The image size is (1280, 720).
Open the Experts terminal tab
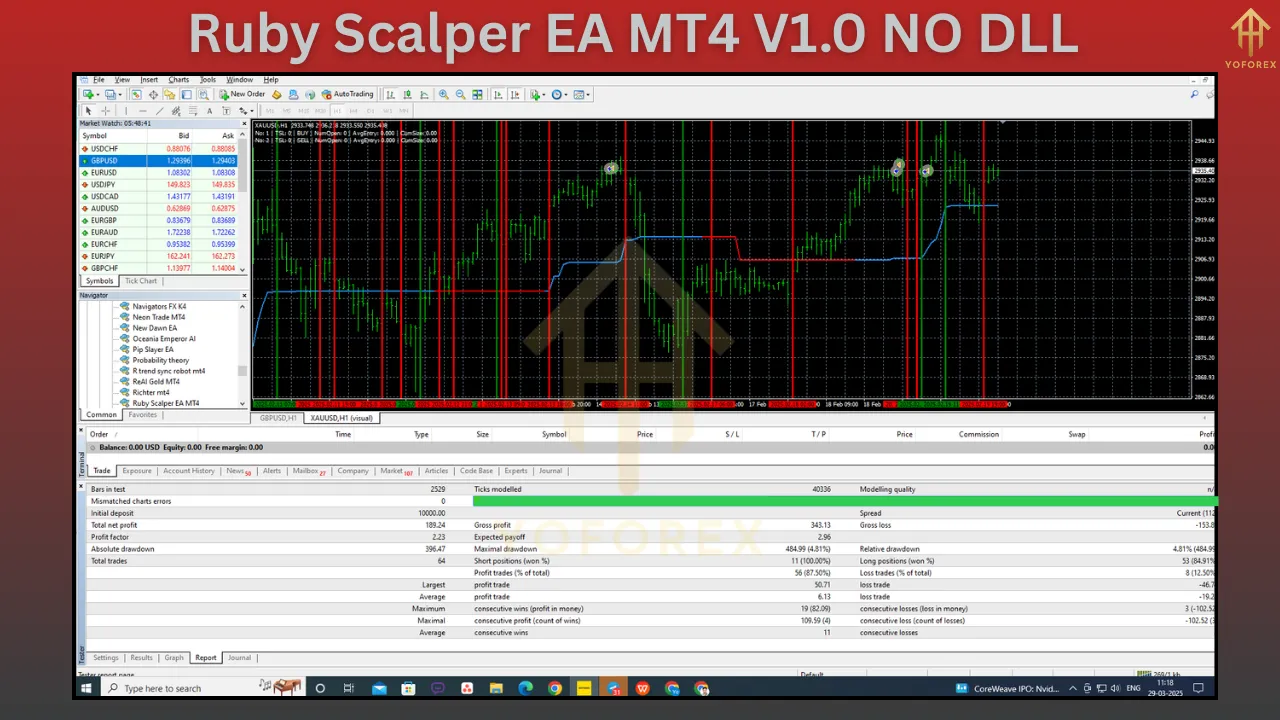[x=516, y=470]
